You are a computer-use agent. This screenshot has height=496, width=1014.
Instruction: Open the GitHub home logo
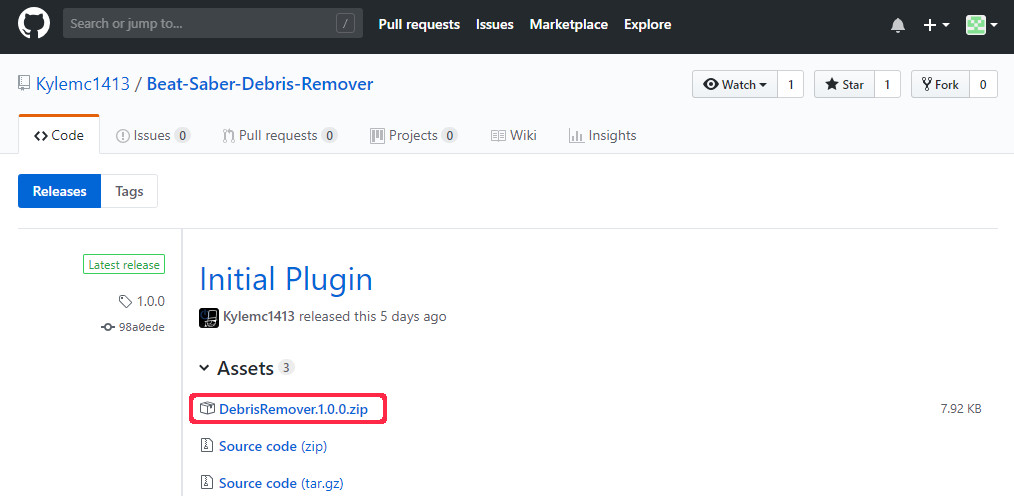pos(34,24)
